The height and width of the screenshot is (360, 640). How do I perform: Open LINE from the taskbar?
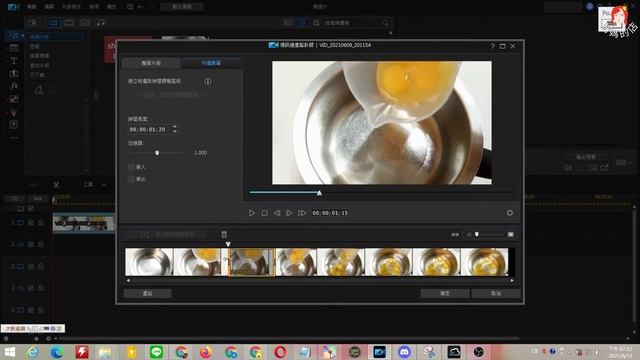tap(156, 352)
